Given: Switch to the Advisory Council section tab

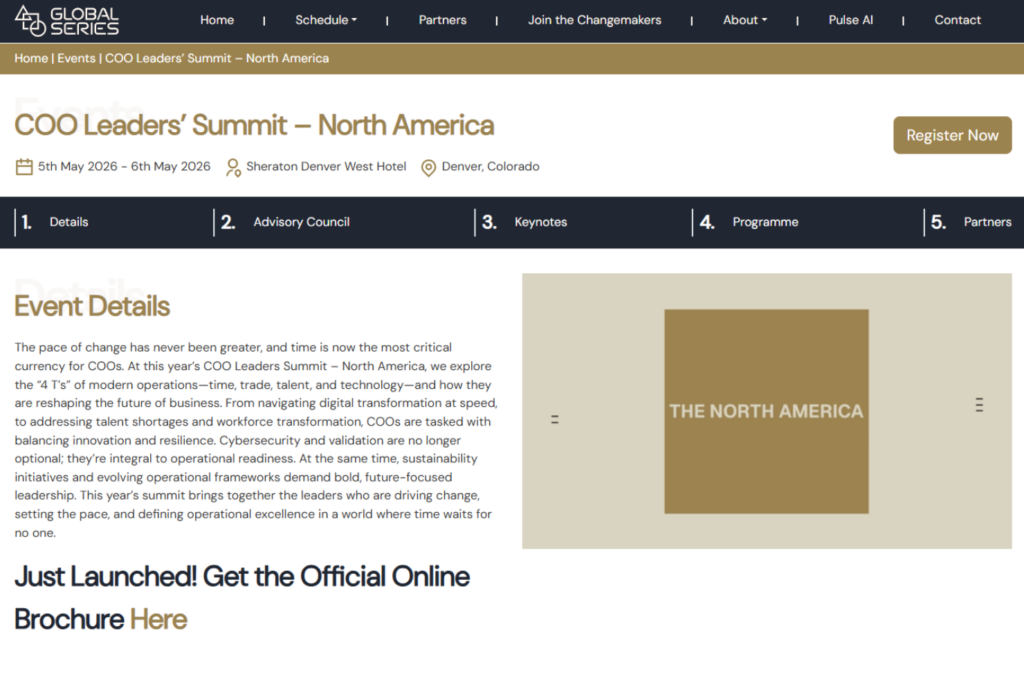Looking at the screenshot, I should (301, 222).
